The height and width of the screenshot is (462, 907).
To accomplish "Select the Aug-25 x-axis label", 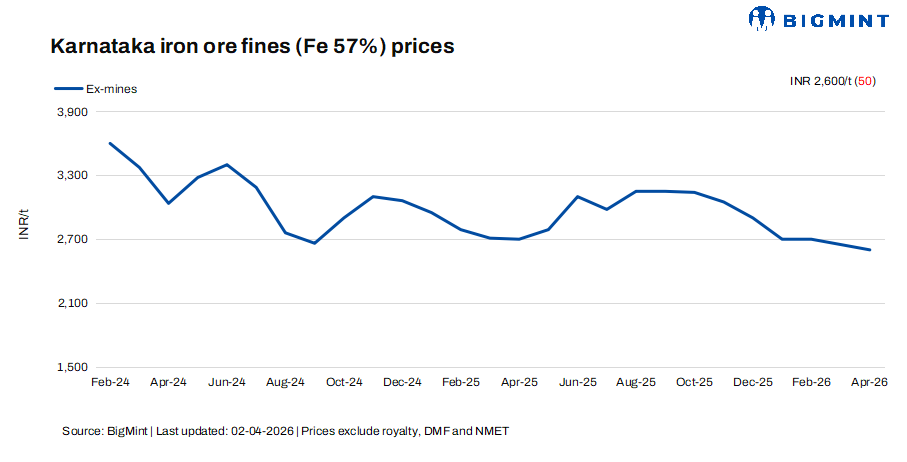I will (x=636, y=382).
